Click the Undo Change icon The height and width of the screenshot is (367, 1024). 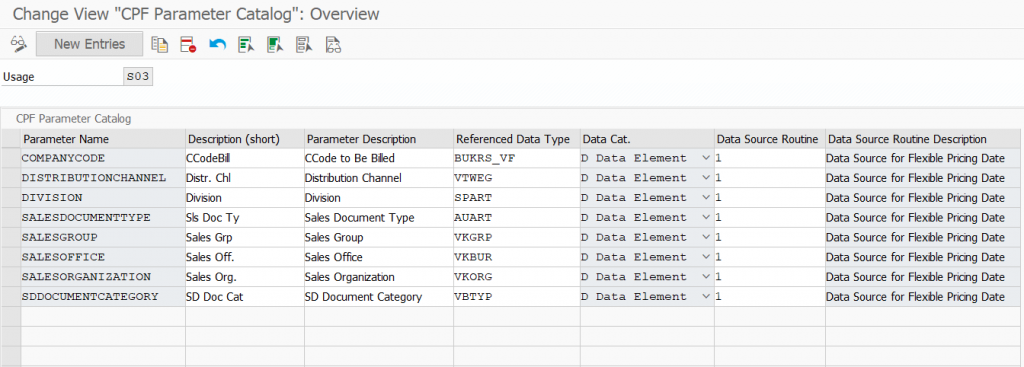tap(217, 44)
